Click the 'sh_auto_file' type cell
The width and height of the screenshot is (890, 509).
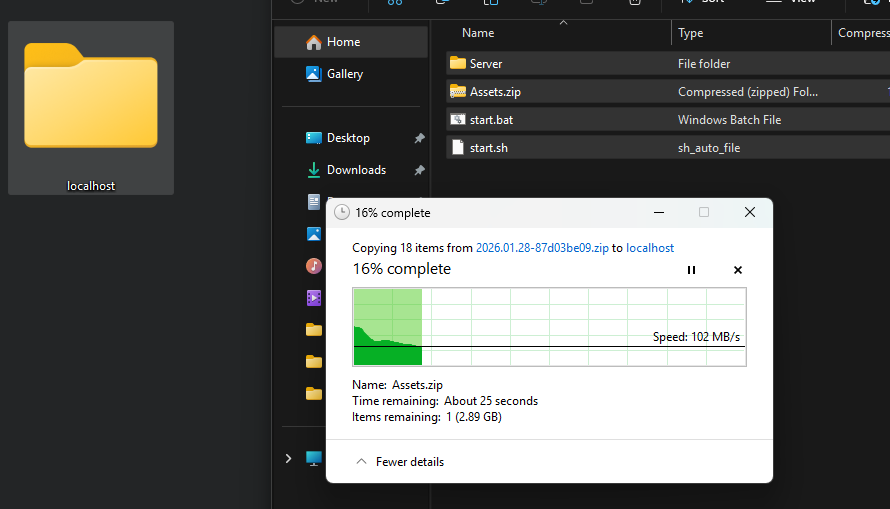click(x=709, y=148)
